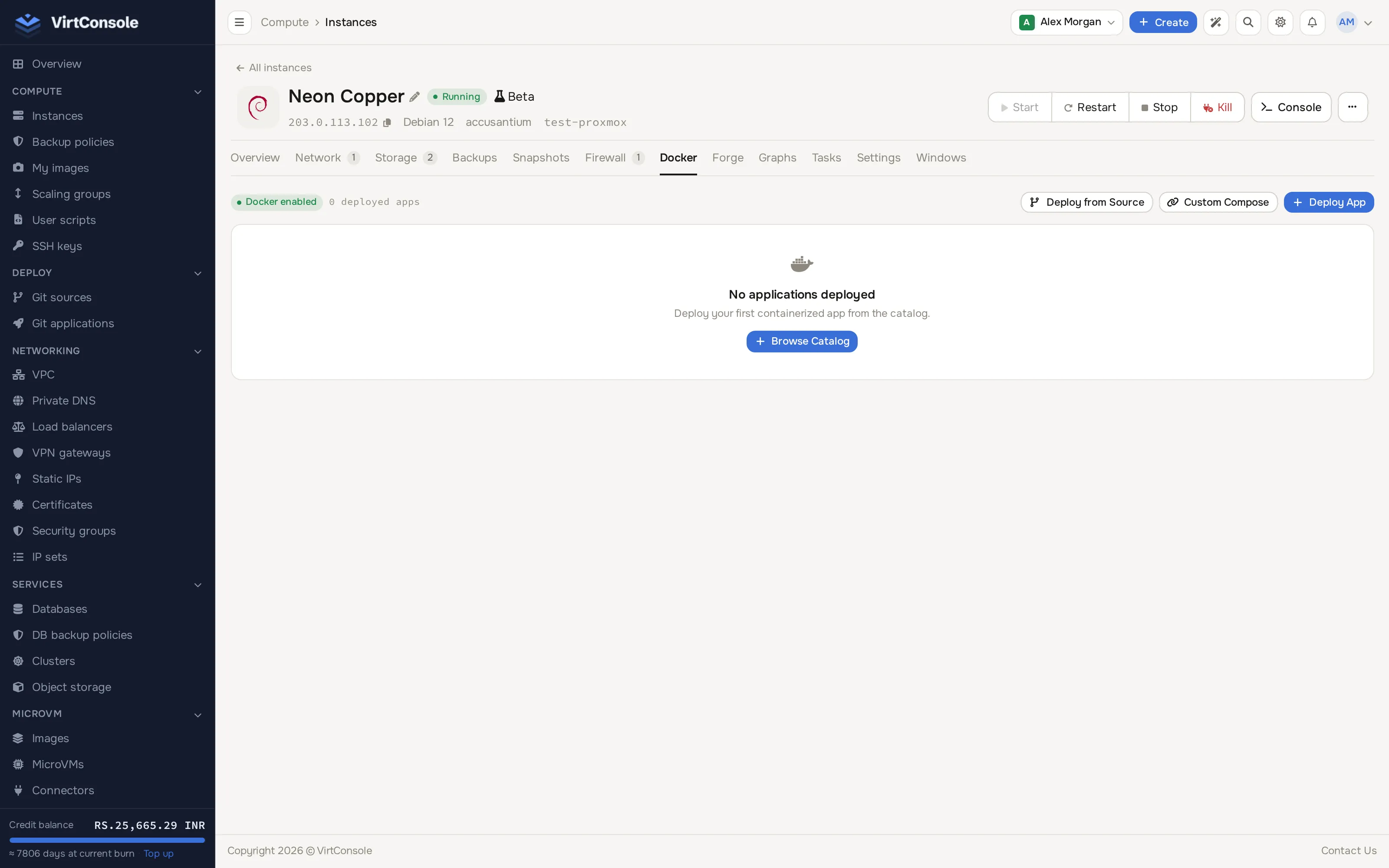Click Deploy from Source button

click(x=1086, y=202)
